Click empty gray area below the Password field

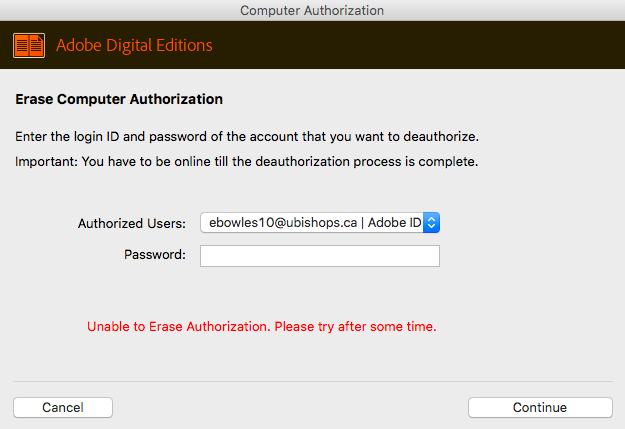click(x=320, y=293)
